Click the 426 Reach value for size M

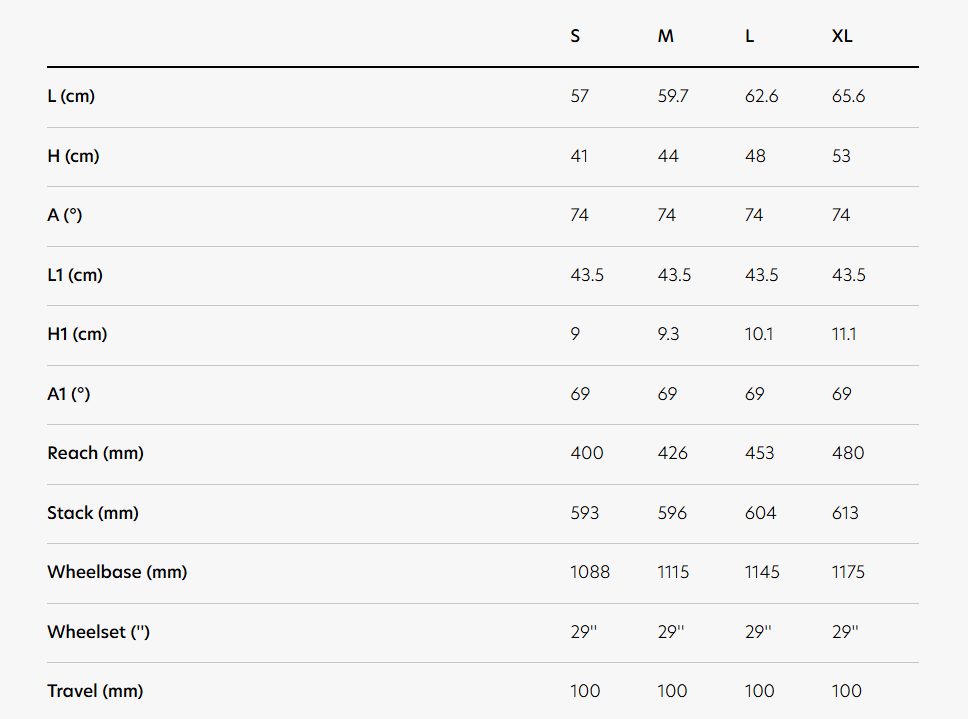(x=673, y=453)
